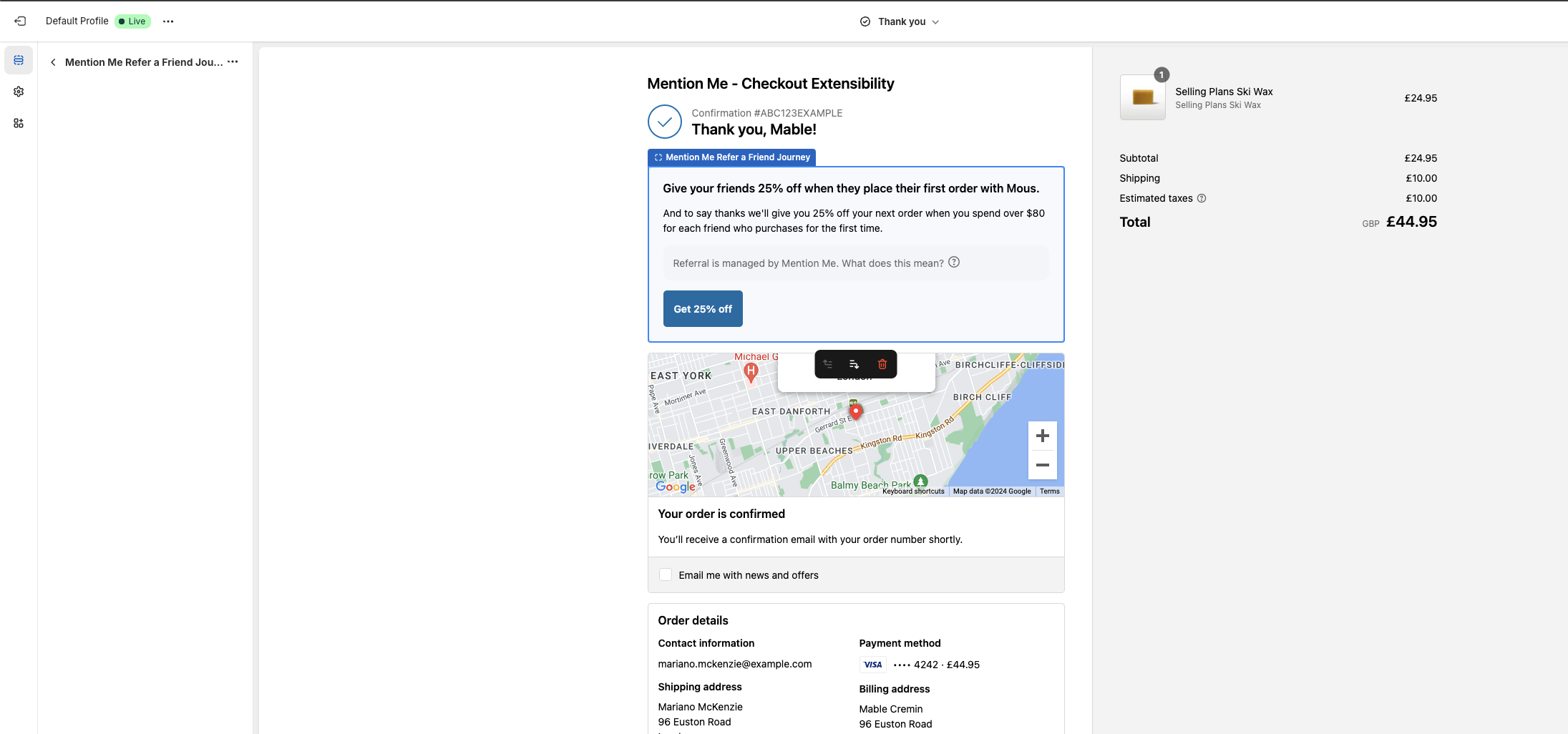Click the Selling Plans Ski Wax product title
1568x734 pixels.
(x=1224, y=92)
